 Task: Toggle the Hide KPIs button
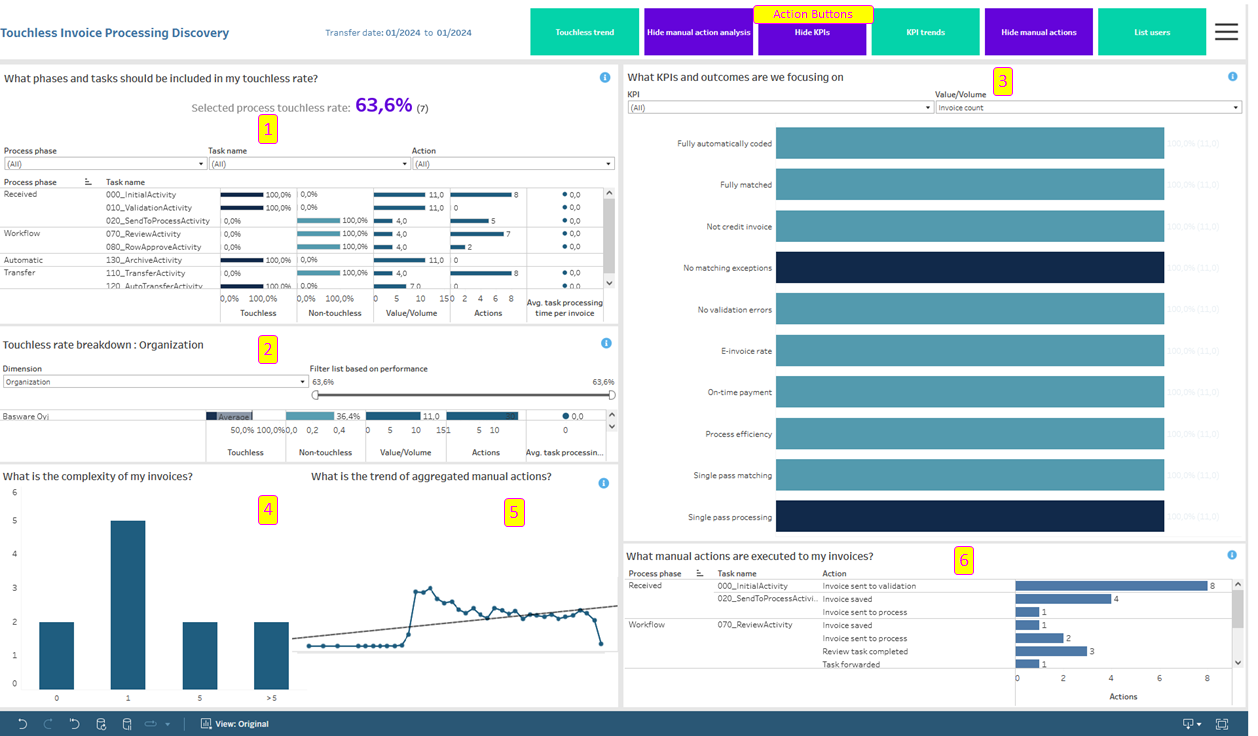tap(812, 31)
